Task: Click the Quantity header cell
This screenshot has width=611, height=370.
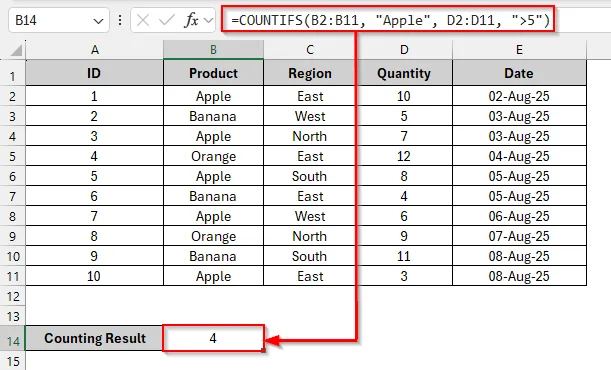Action: (x=404, y=73)
